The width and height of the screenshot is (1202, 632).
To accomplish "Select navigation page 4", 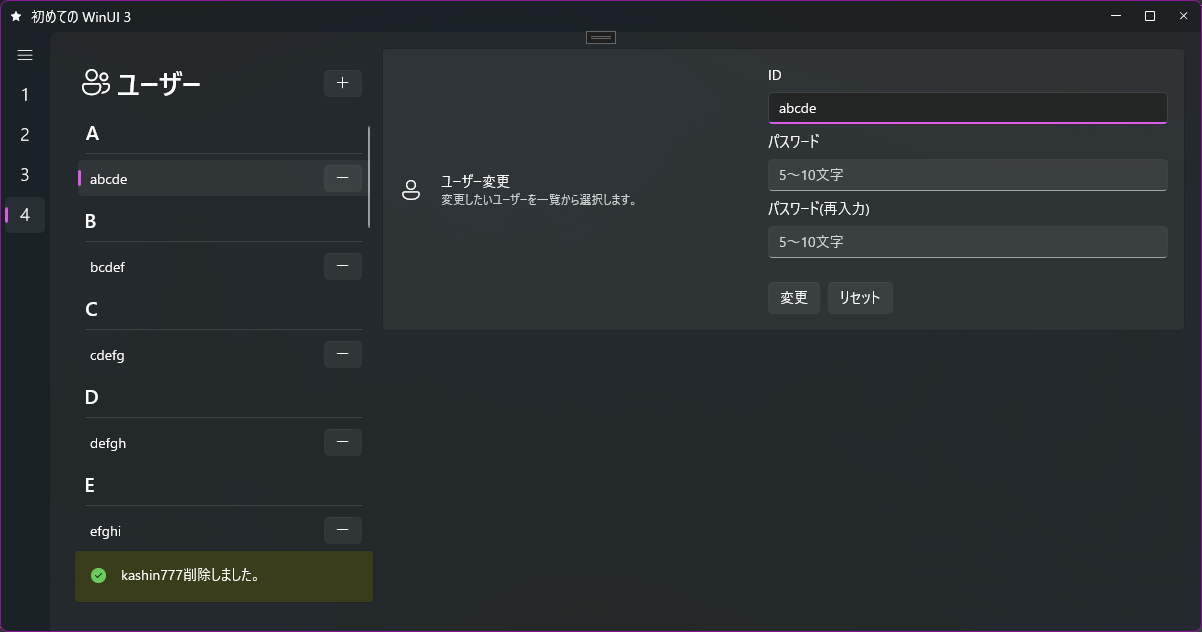I will 25,215.
